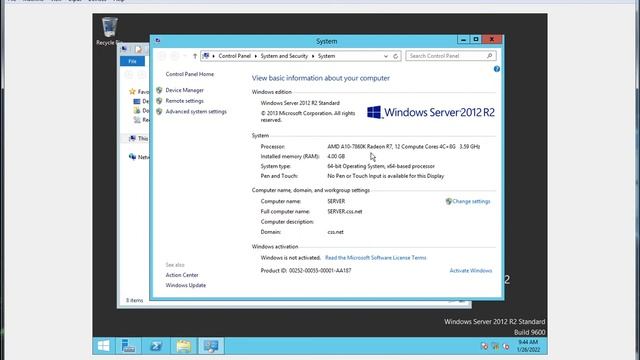
Task: Click the css.net domain value
Action: (x=336, y=232)
